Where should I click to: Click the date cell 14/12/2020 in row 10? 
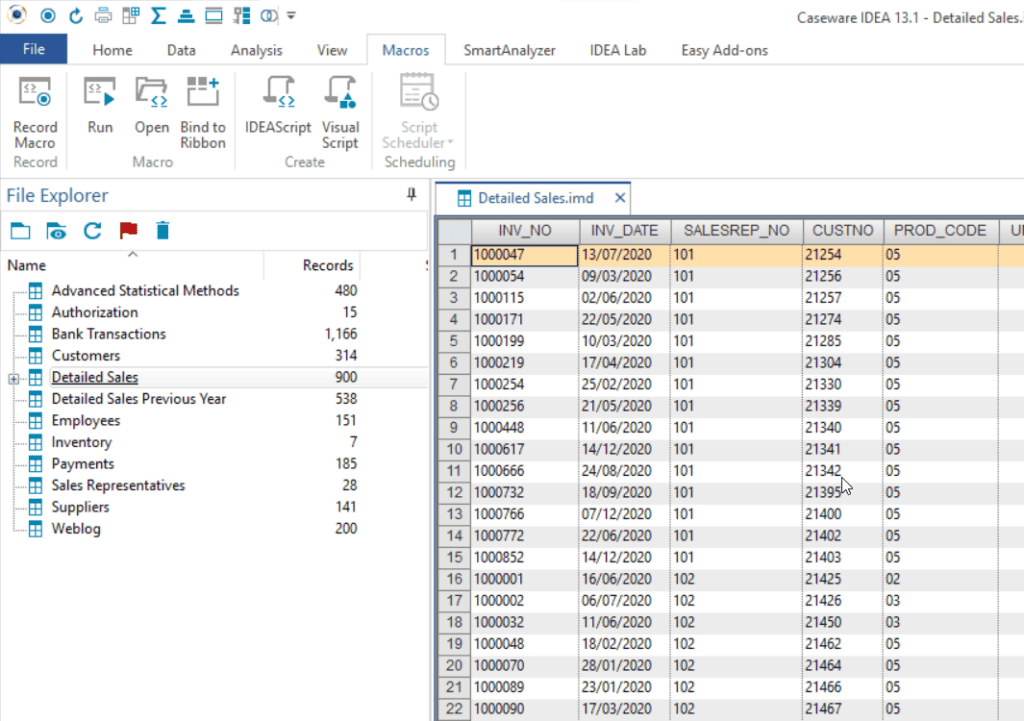[624, 449]
